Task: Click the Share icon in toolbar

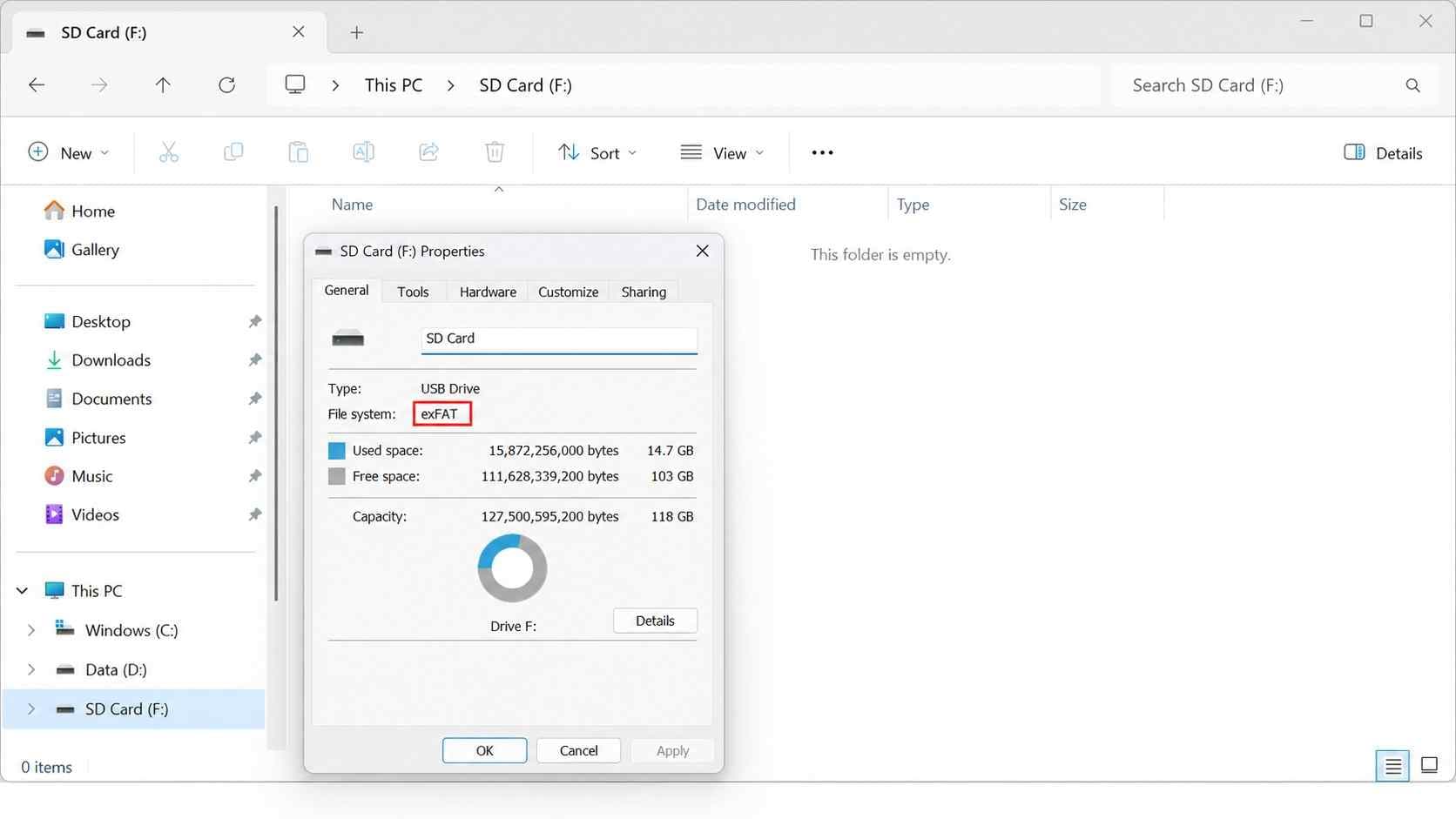Action: click(x=428, y=152)
